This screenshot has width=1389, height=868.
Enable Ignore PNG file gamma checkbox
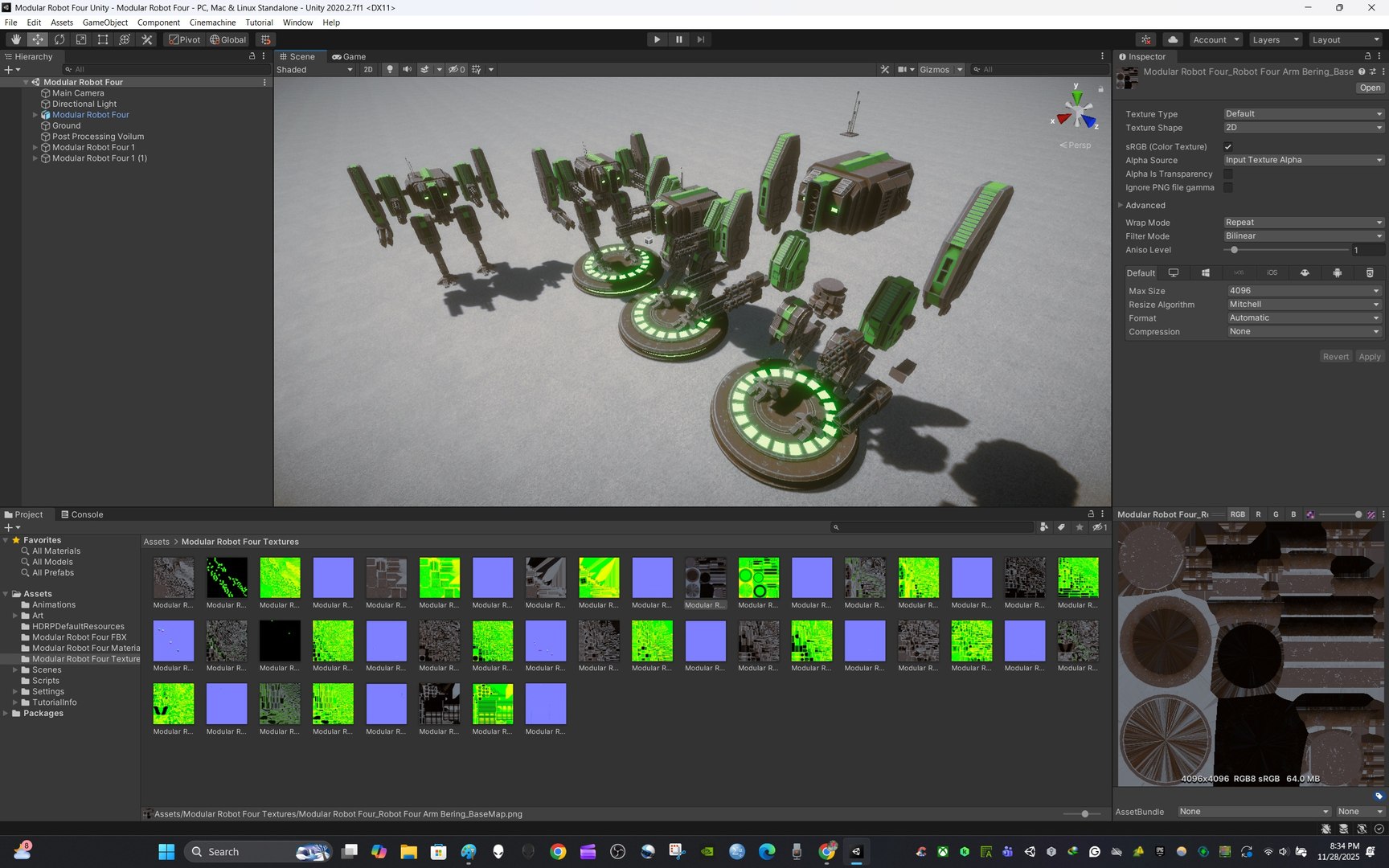[1228, 188]
